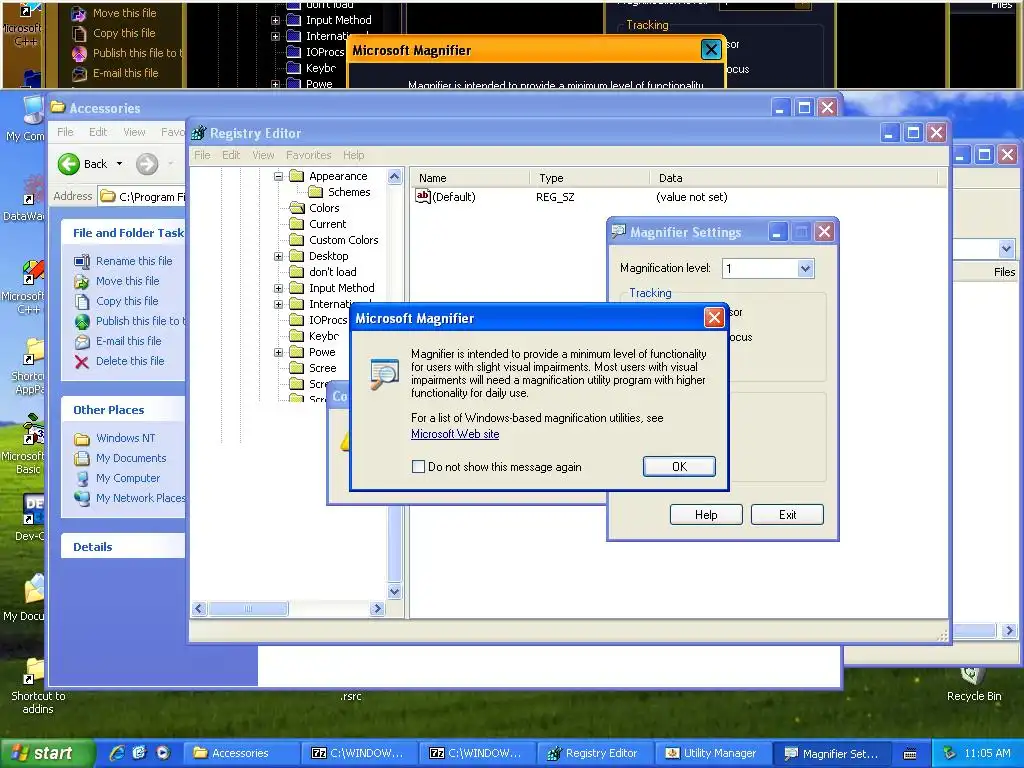Expand the Details panel header
1024x768 pixels.
tap(123, 547)
